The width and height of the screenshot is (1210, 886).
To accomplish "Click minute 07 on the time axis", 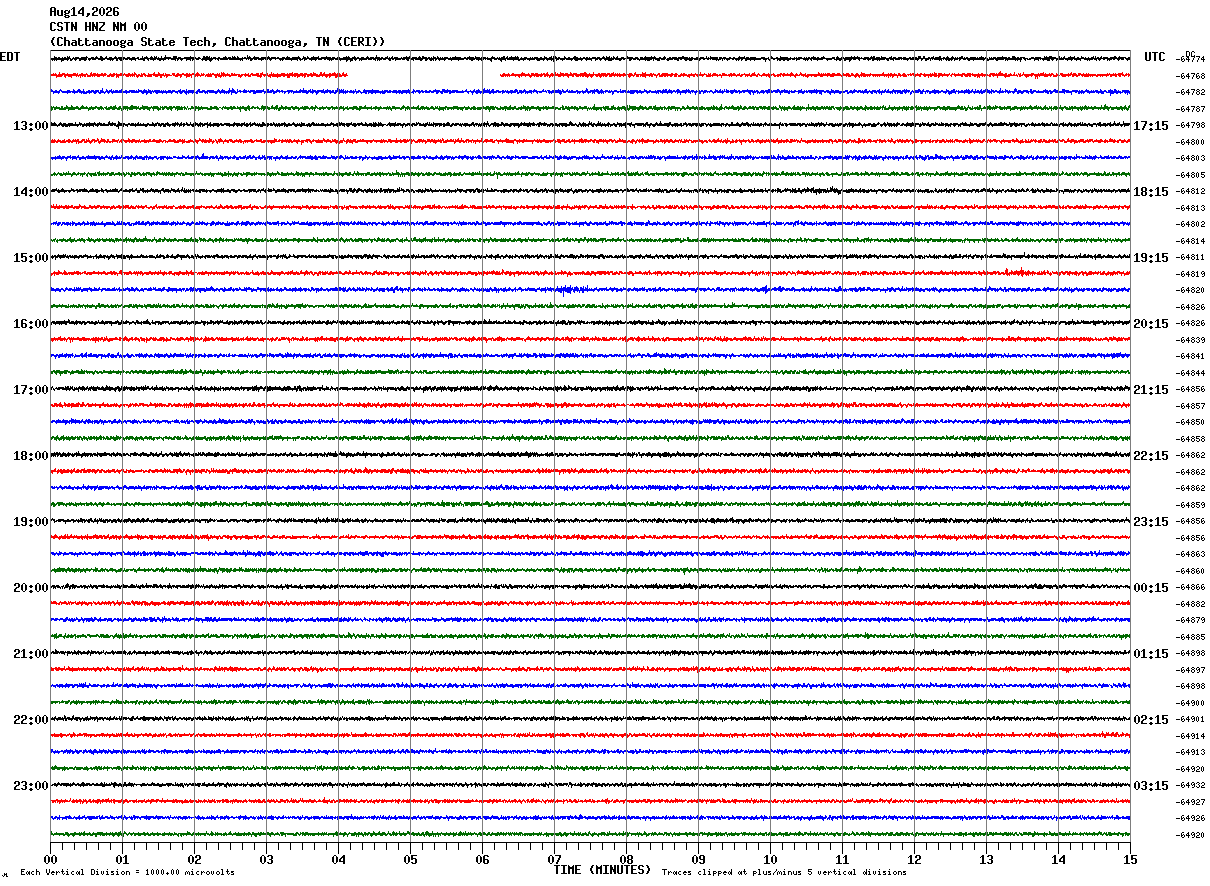I will coord(554,859).
